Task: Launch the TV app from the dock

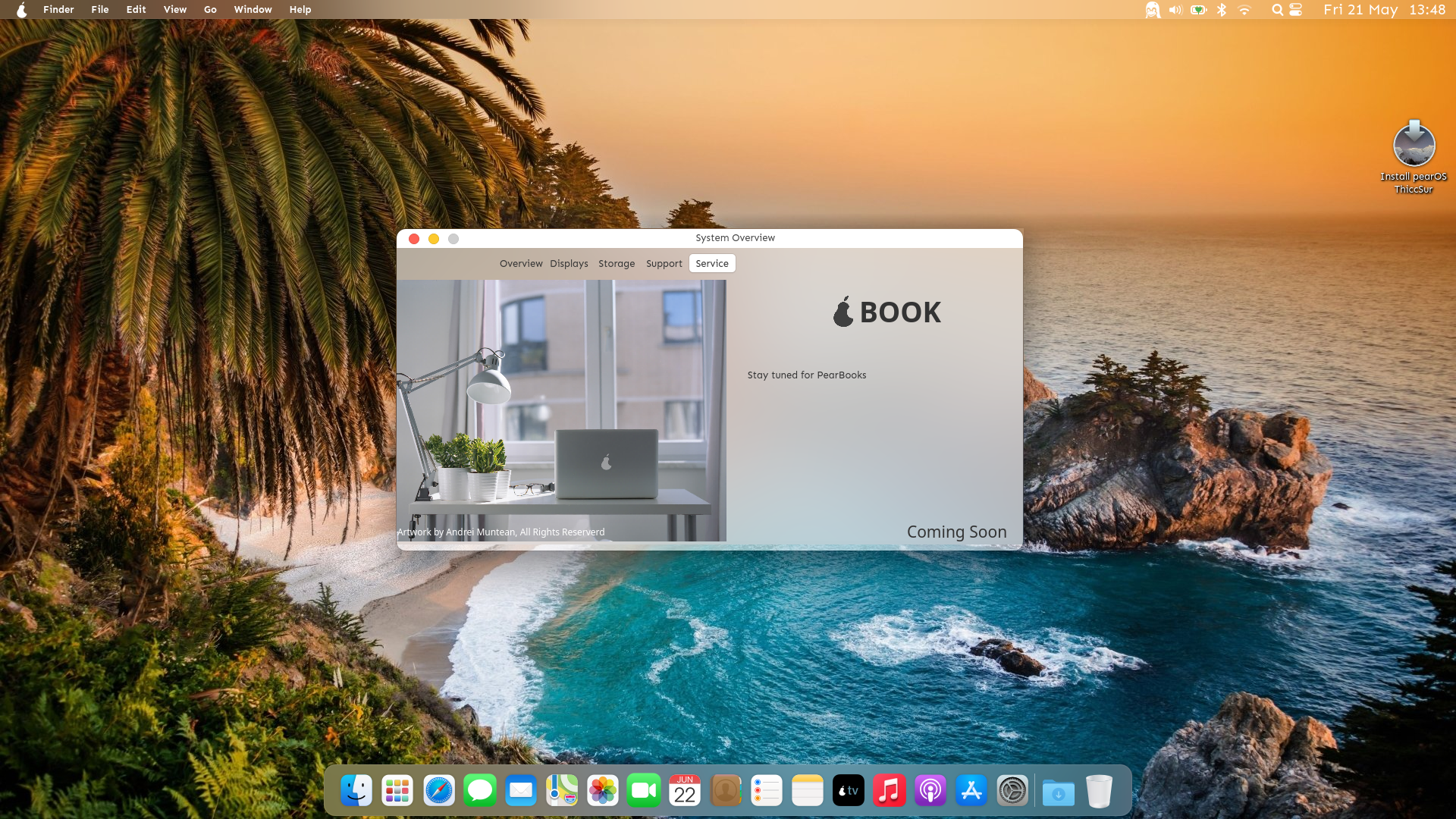Action: tap(849, 791)
